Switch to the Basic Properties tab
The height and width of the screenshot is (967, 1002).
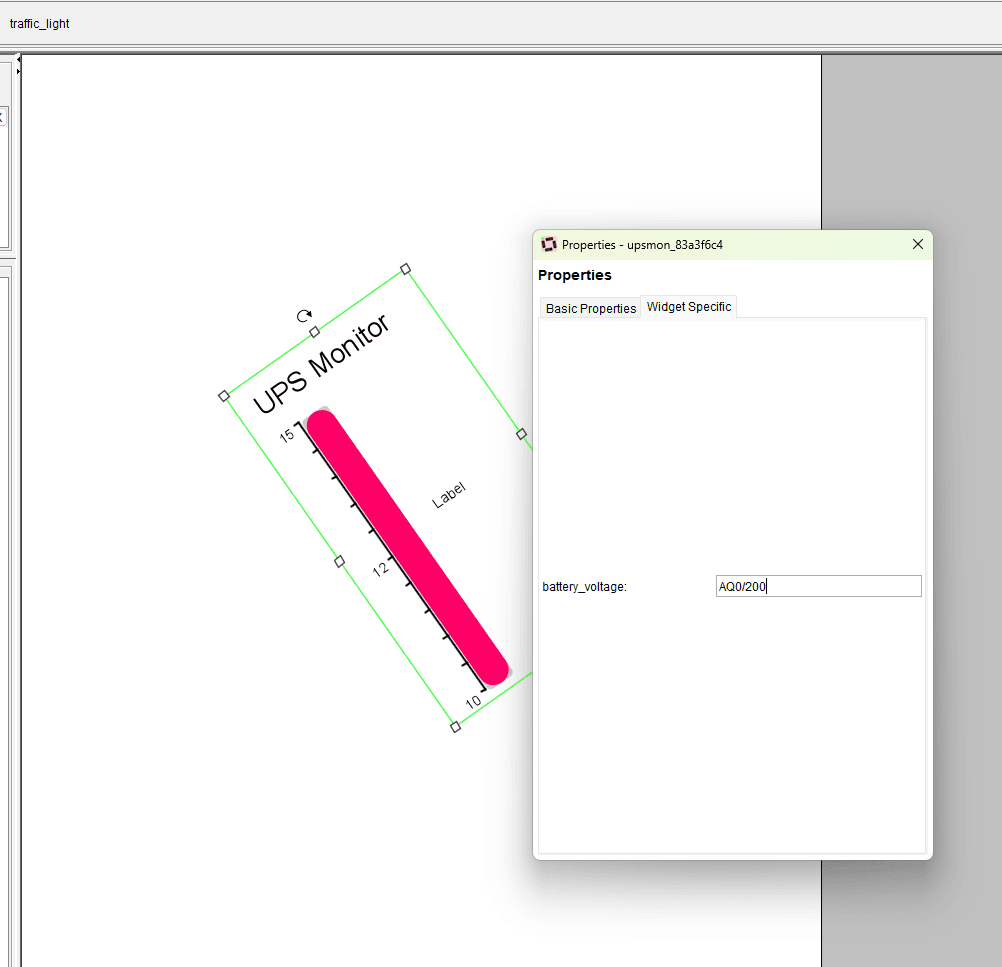pos(589,308)
